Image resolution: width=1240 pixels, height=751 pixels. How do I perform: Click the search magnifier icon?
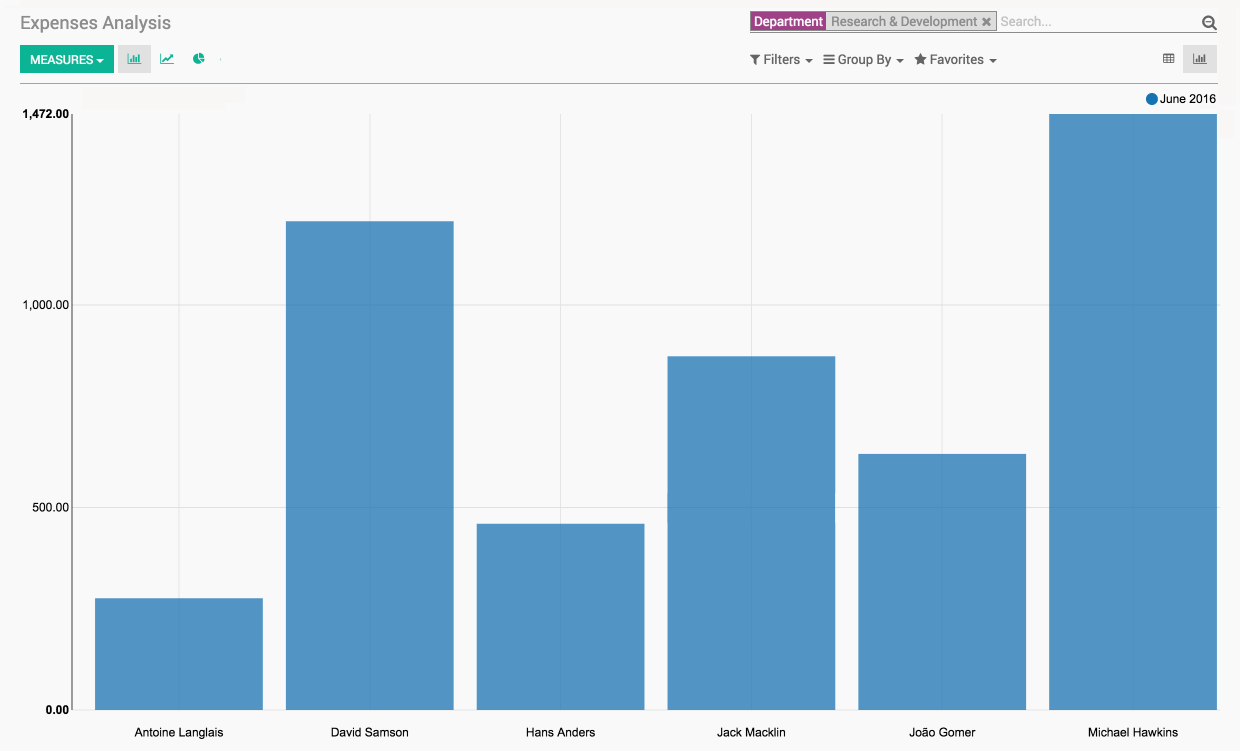click(x=1208, y=23)
